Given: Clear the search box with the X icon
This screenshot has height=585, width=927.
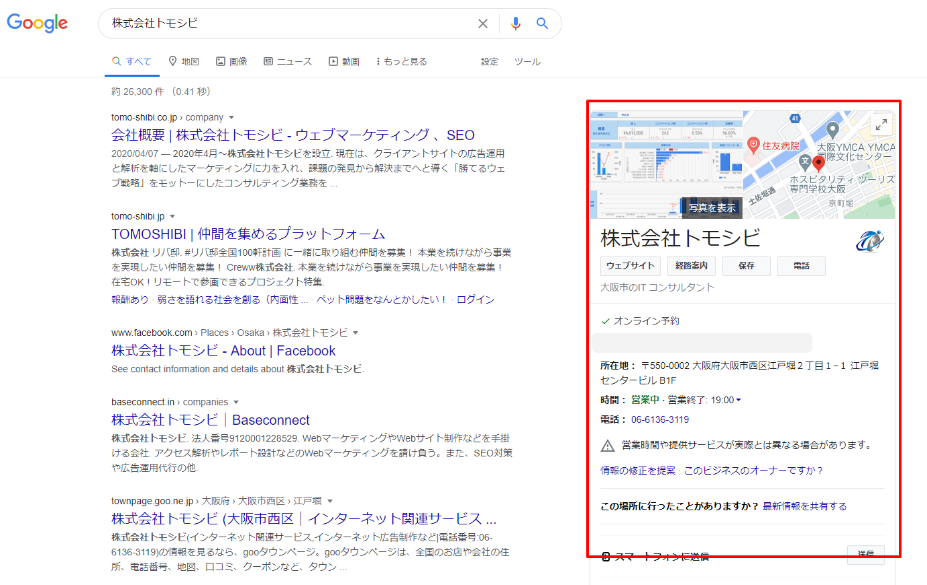Looking at the screenshot, I should point(483,24).
